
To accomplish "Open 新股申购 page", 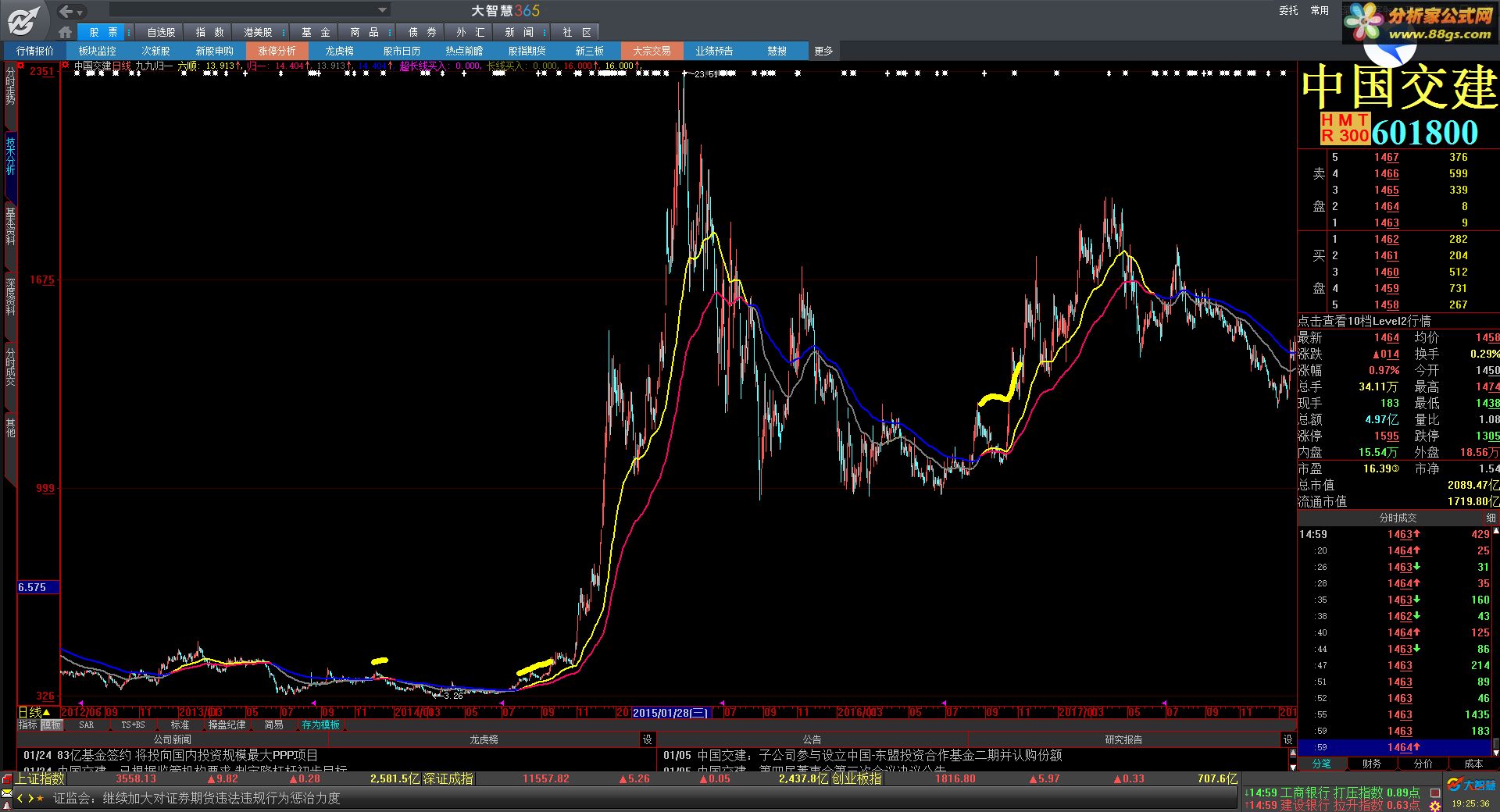I will (214, 51).
